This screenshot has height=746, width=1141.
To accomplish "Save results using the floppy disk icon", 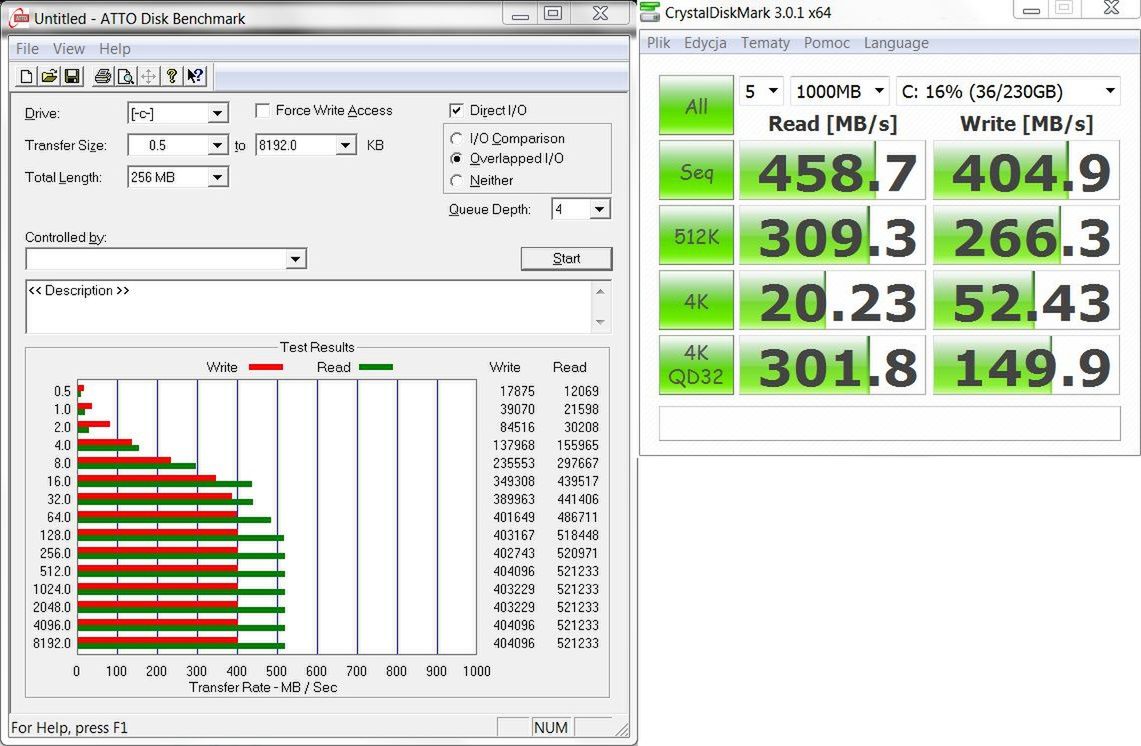I will [x=72, y=76].
